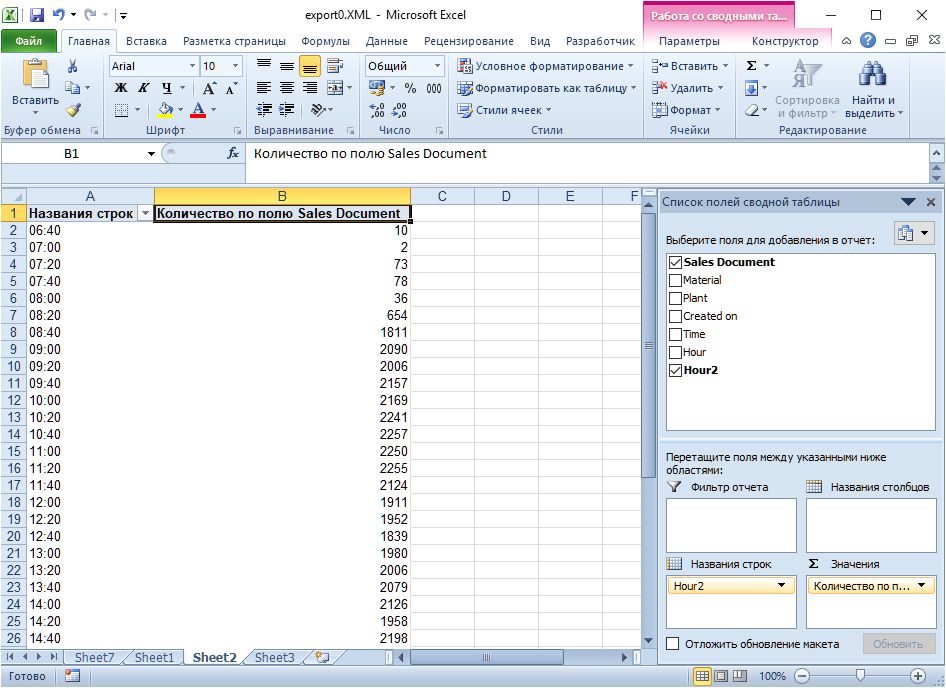Check the Plant field checkbox
Image resolution: width=946 pixels, height=688 pixels.
676,299
